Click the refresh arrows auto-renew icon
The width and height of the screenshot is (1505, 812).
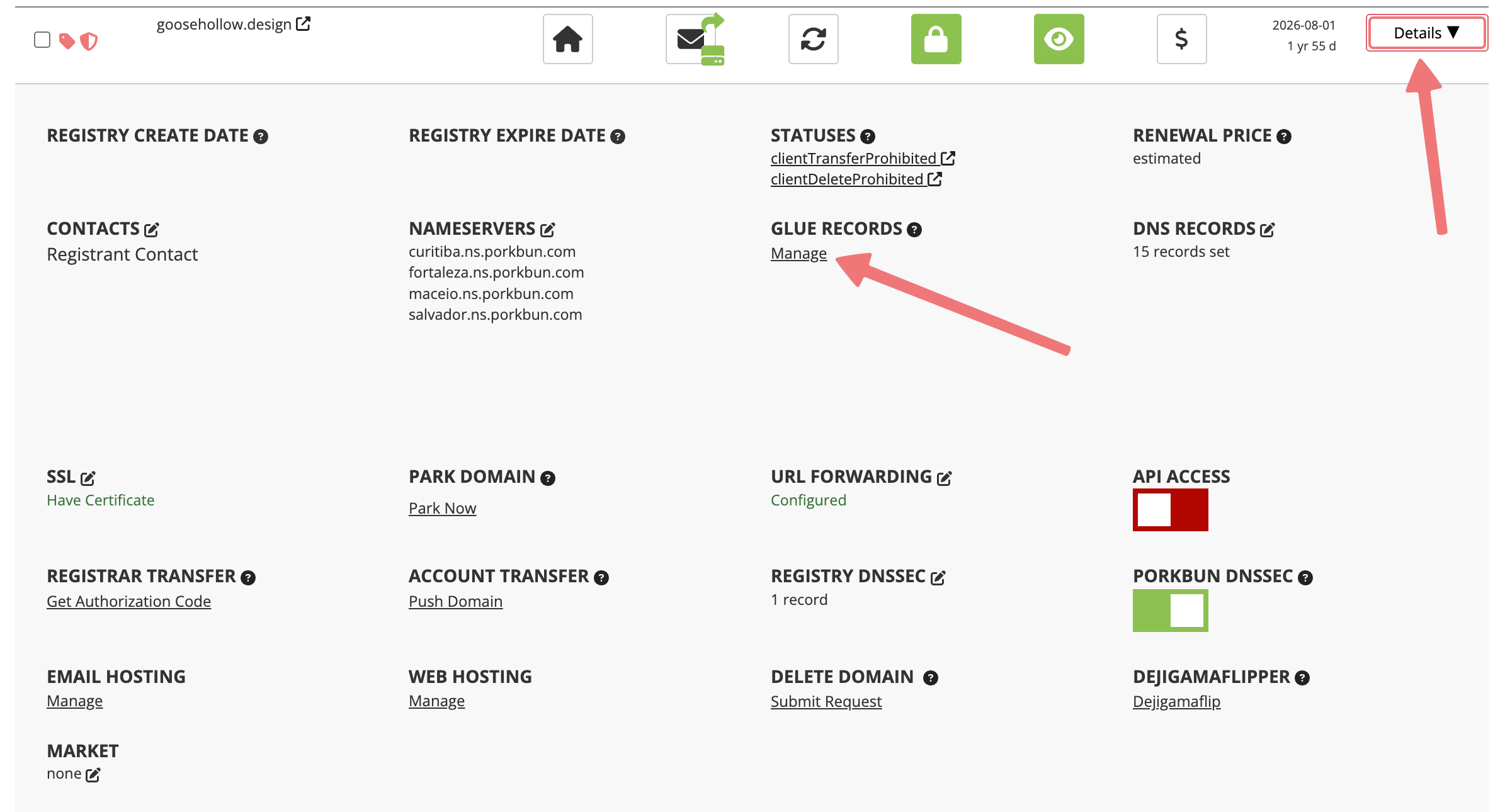(x=813, y=39)
